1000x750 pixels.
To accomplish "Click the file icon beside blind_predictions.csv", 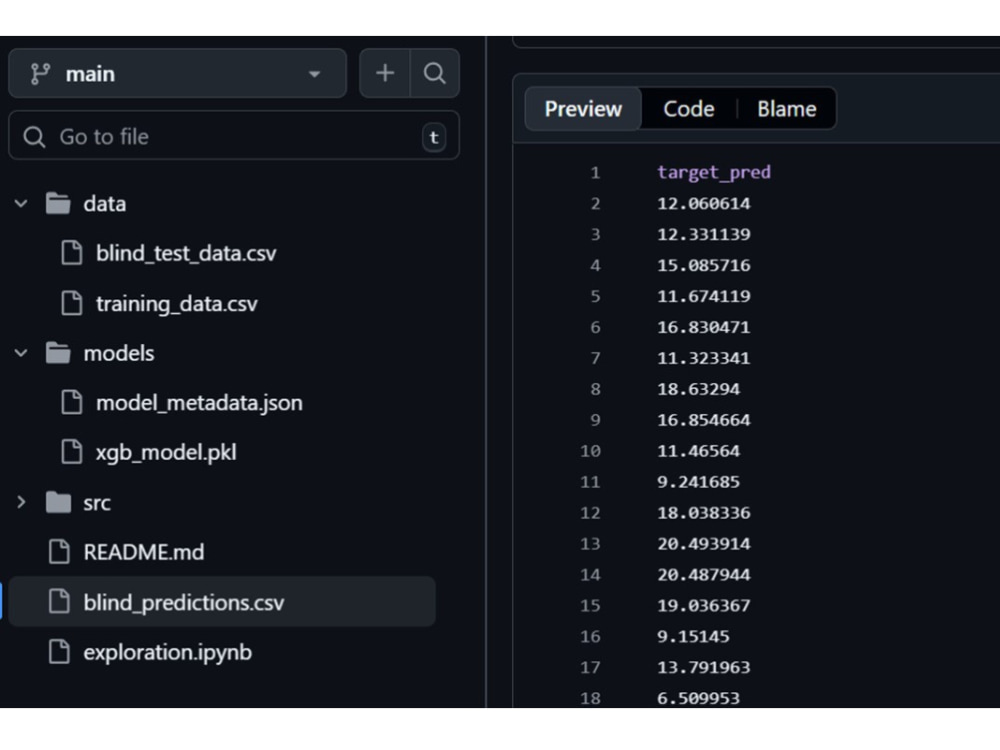I will pyautogui.click(x=59, y=601).
